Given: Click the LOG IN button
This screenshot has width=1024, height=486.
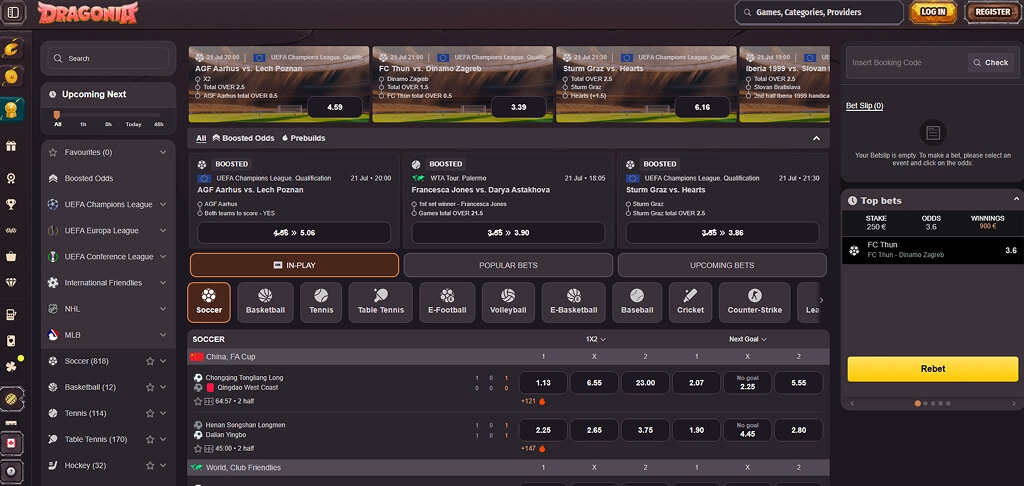Looking at the screenshot, I should [933, 12].
